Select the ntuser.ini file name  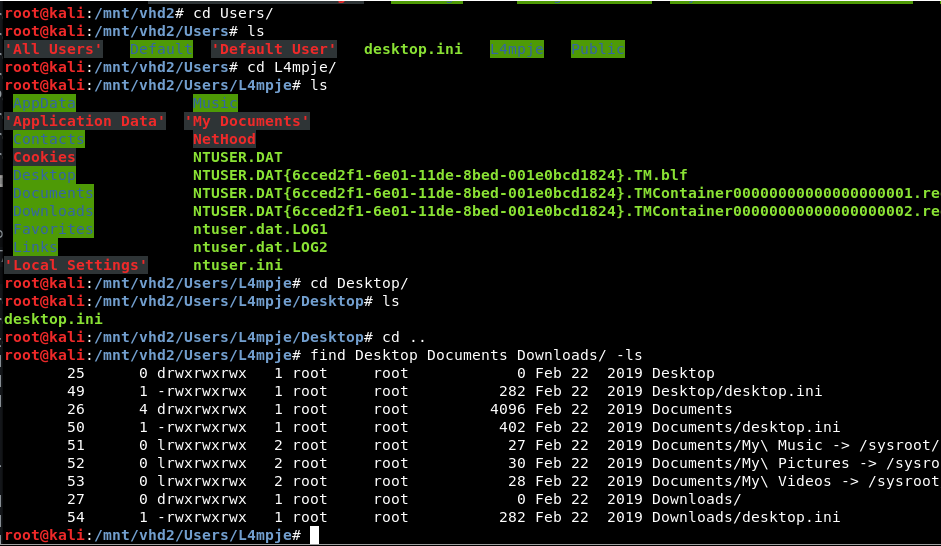click(238, 265)
